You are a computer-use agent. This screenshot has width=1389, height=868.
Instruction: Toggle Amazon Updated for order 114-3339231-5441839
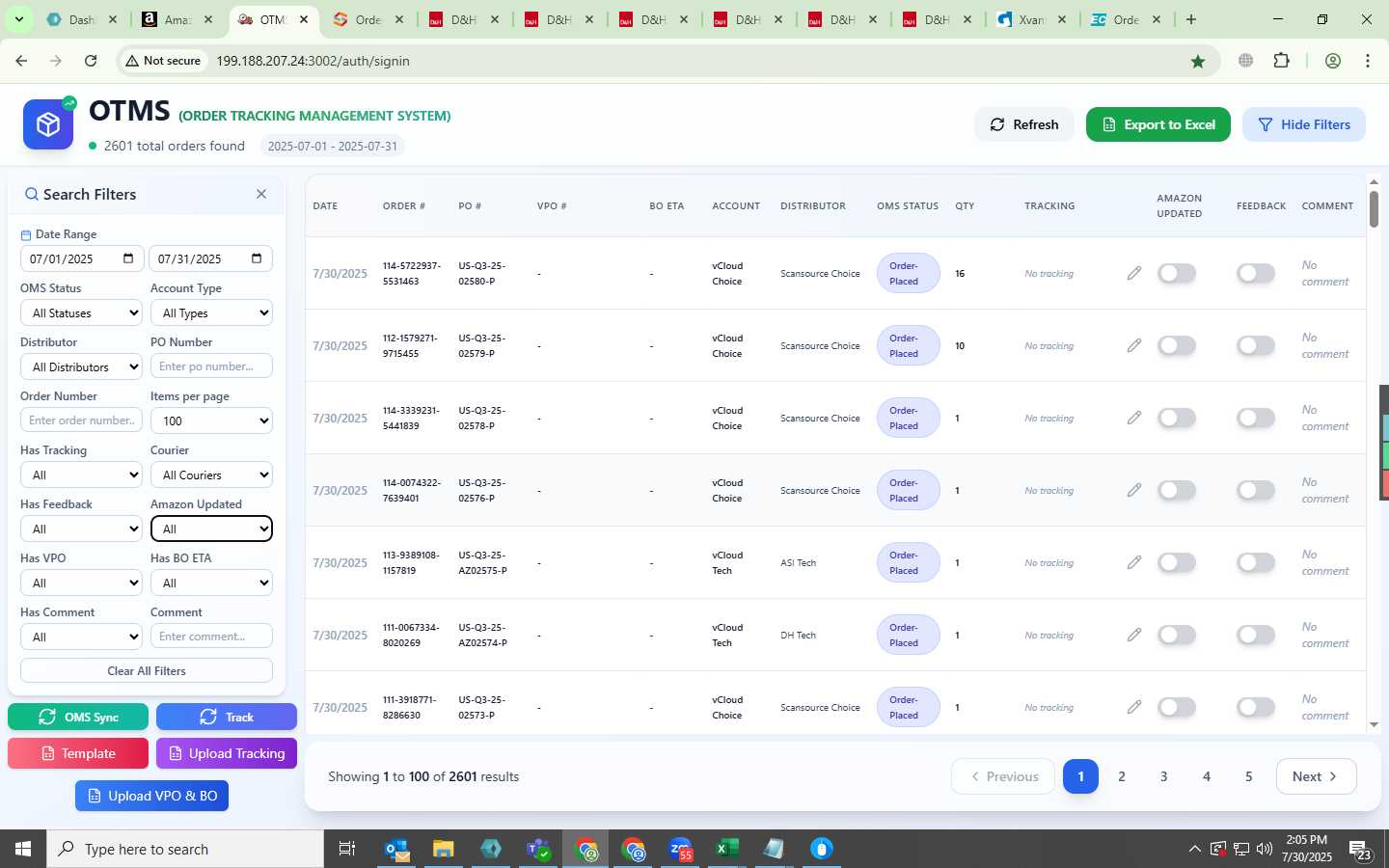[x=1177, y=418]
